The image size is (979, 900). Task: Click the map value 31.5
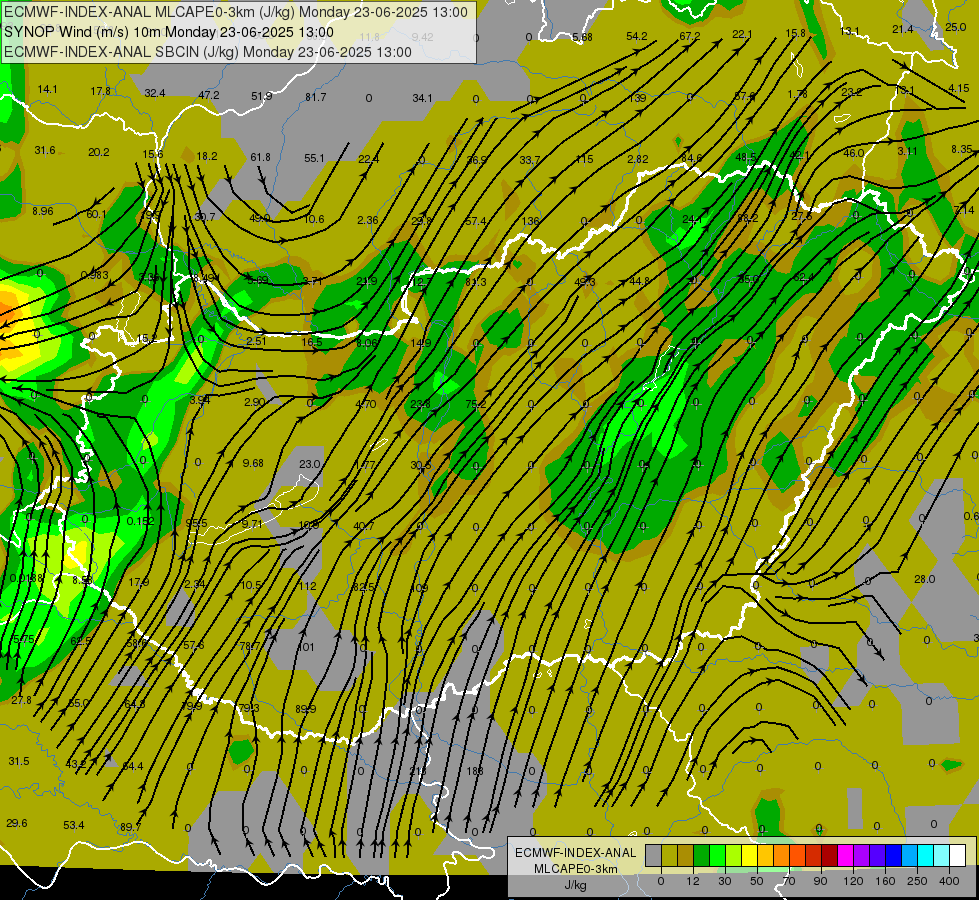coord(19,761)
